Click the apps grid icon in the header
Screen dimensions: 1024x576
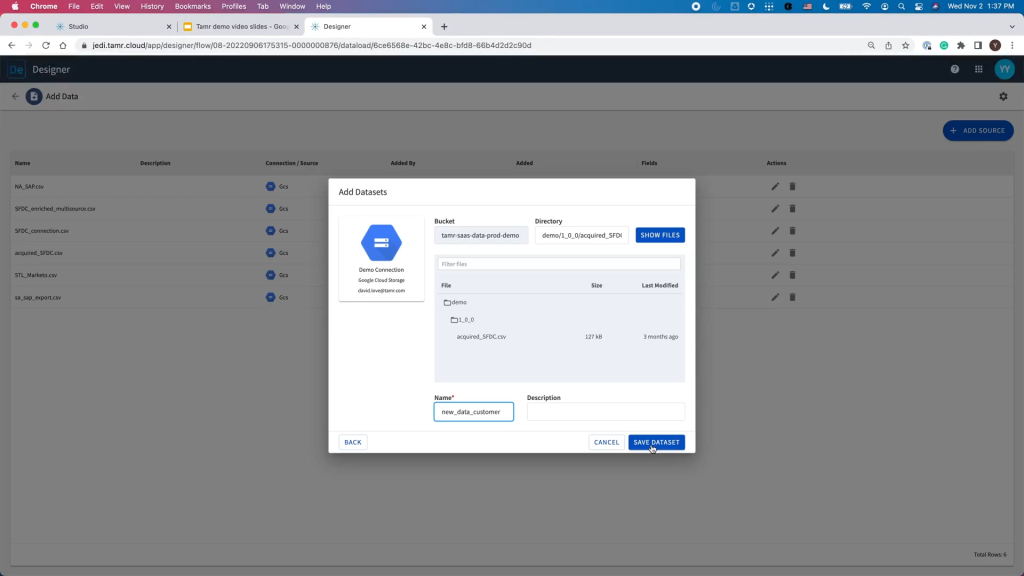pos(980,69)
